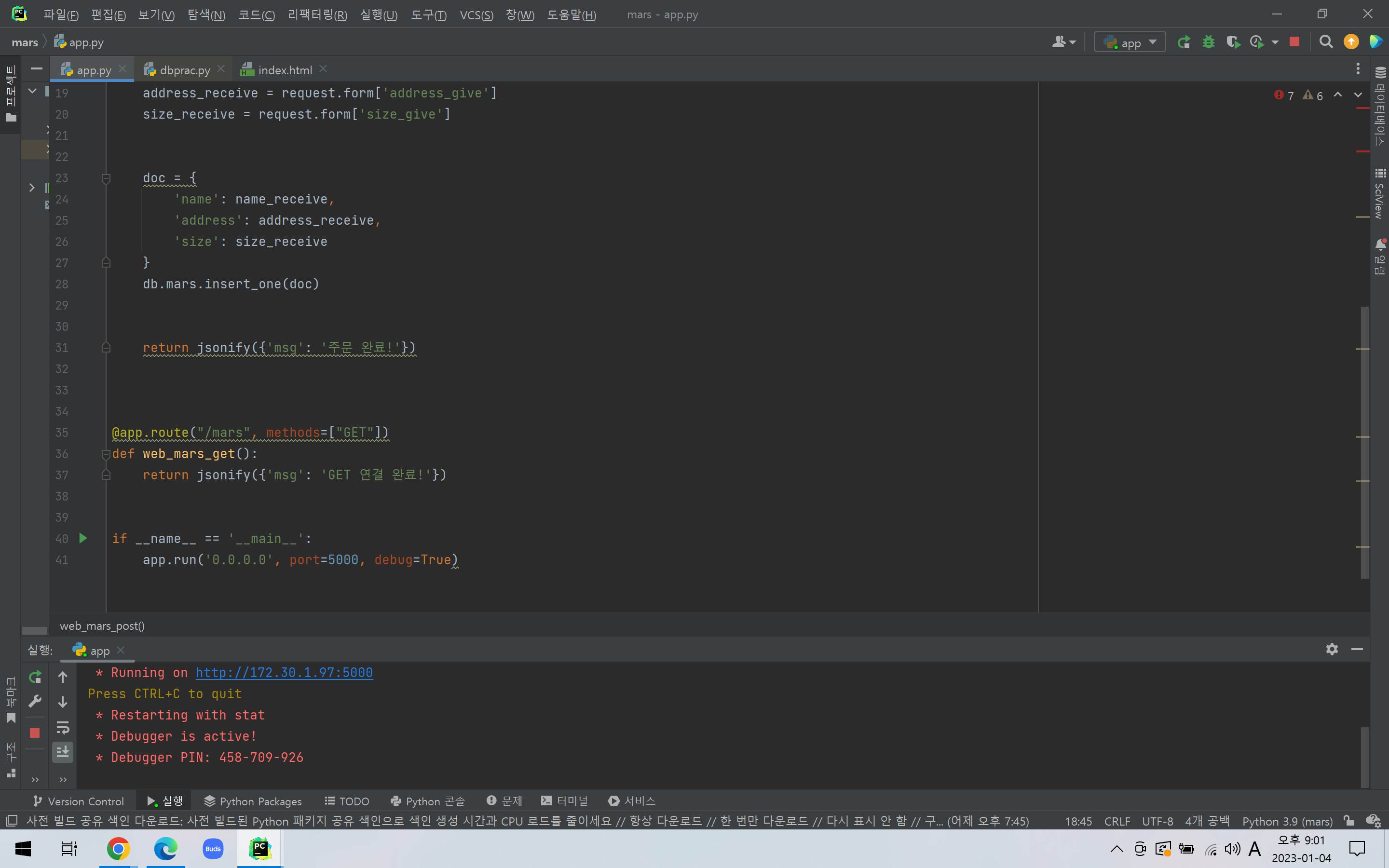Jump down the stack trace
Image resolution: width=1389 pixels, height=868 pixels.
tap(63, 702)
